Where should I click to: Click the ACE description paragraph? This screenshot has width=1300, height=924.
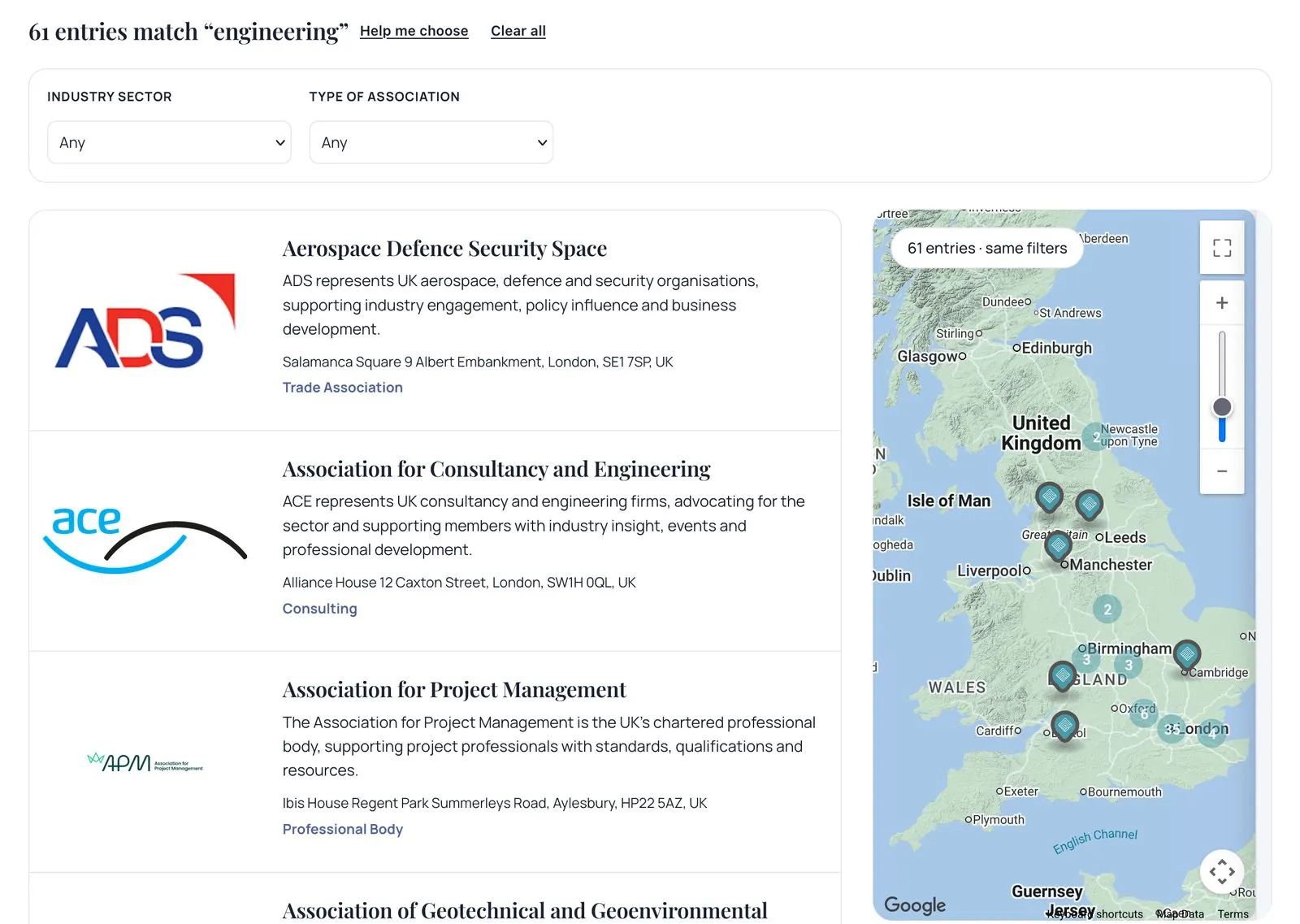pyautogui.click(x=544, y=526)
